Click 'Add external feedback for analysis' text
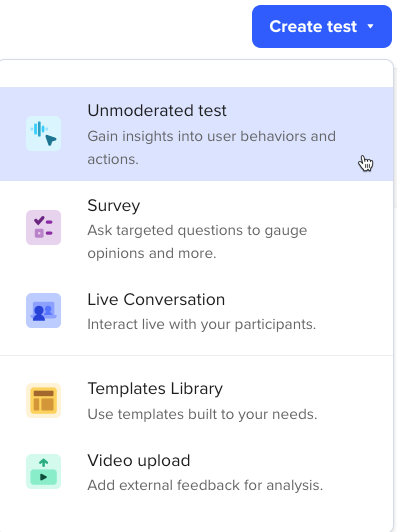This screenshot has height=532, width=397. tap(205, 485)
